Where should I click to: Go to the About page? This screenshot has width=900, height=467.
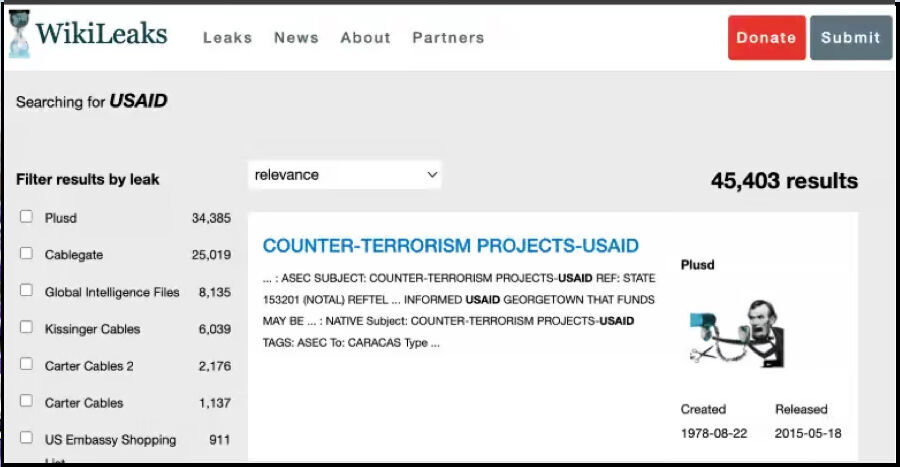[365, 38]
